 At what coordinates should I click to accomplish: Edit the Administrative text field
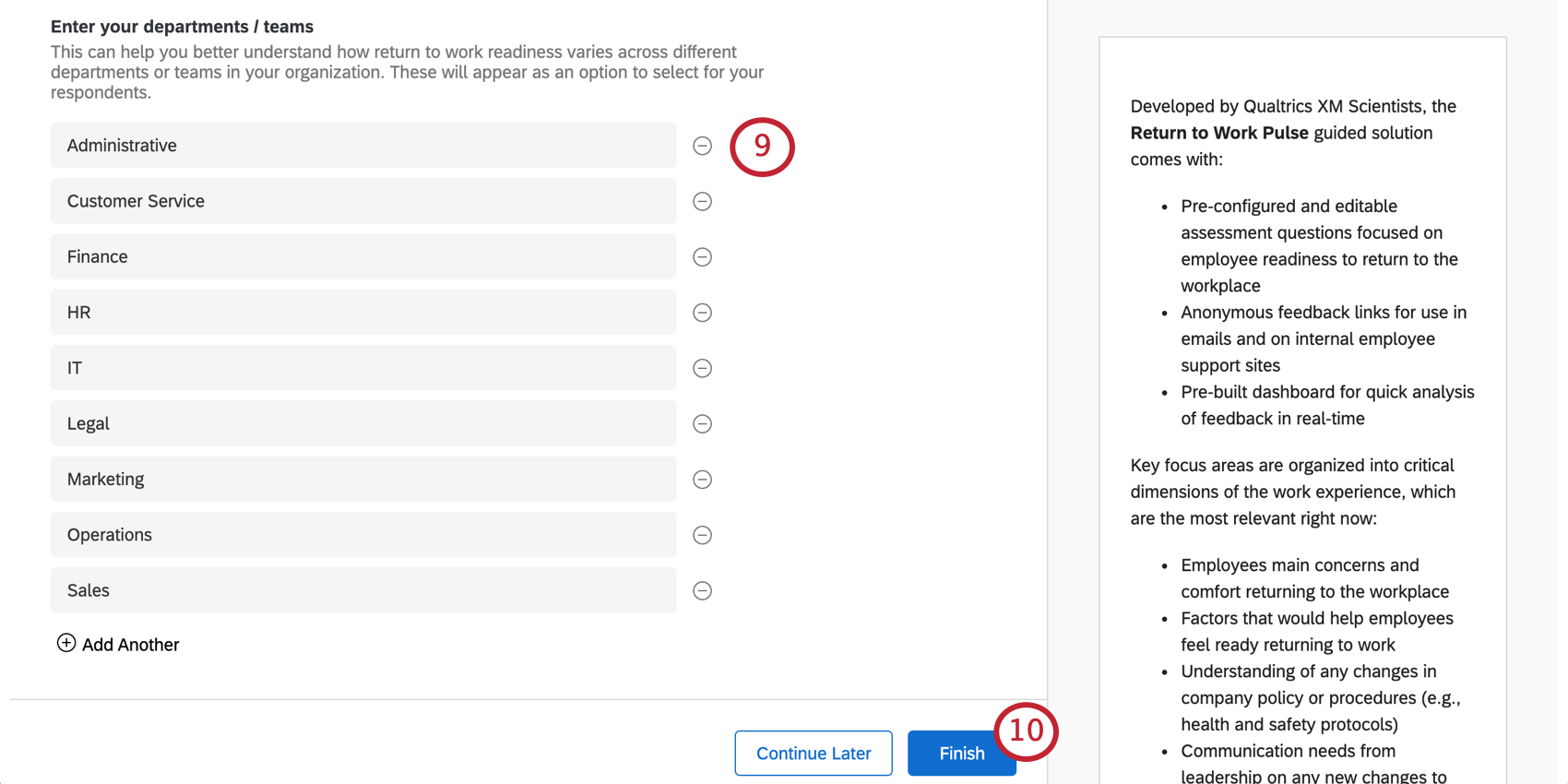tap(362, 146)
